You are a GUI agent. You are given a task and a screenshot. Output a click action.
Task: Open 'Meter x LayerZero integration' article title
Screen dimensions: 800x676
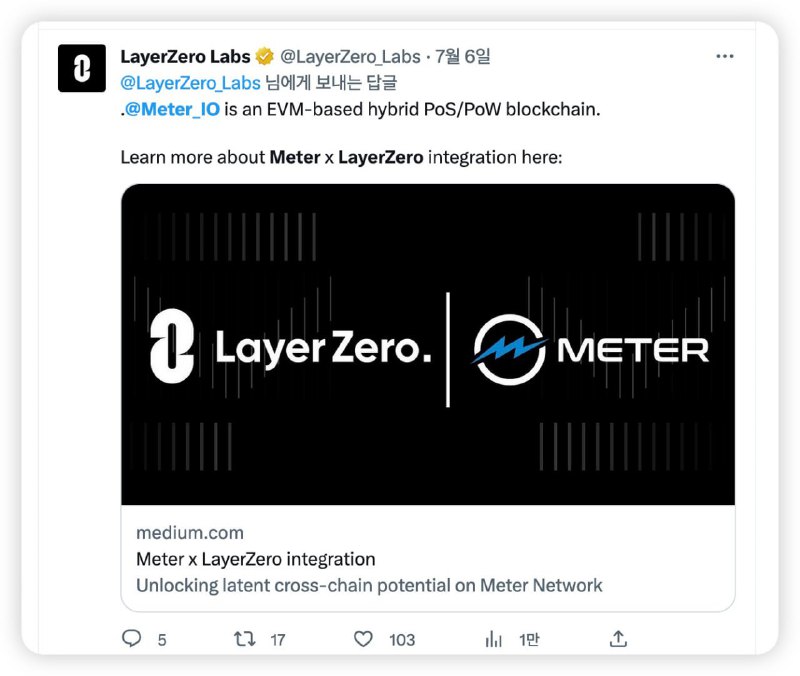coord(256,559)
